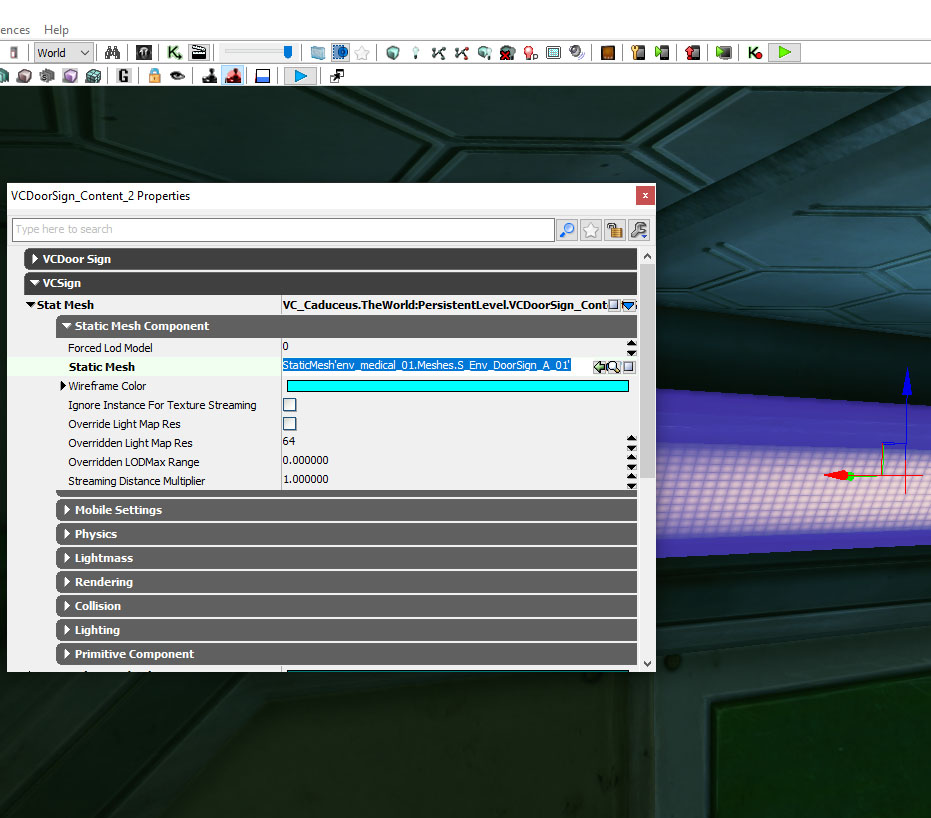Screen dimensions: 931x818
Task: Collapse the Static Mesh Component section
Action: pos(66,326)
